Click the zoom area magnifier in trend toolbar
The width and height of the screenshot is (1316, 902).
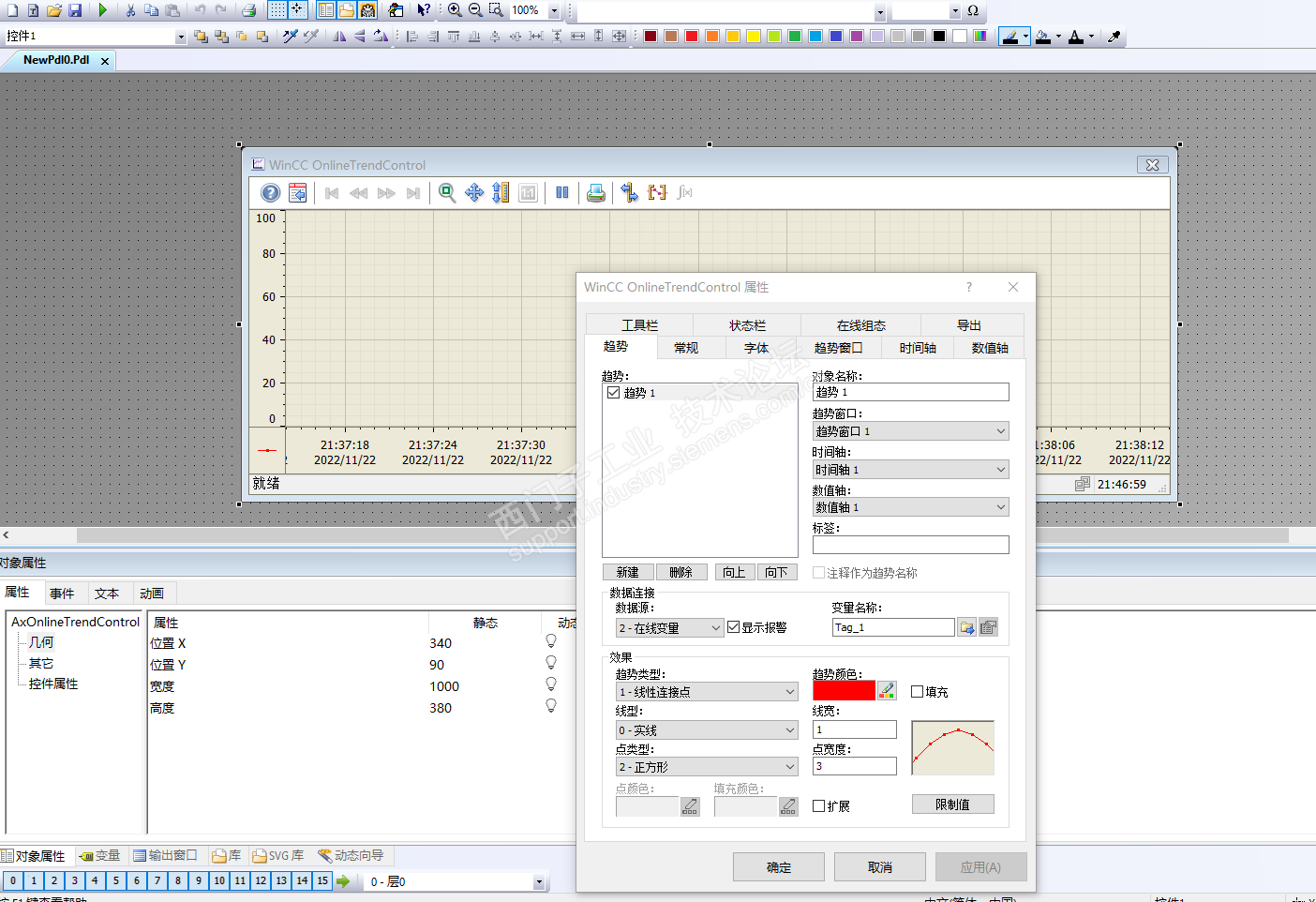click(447, 193)
